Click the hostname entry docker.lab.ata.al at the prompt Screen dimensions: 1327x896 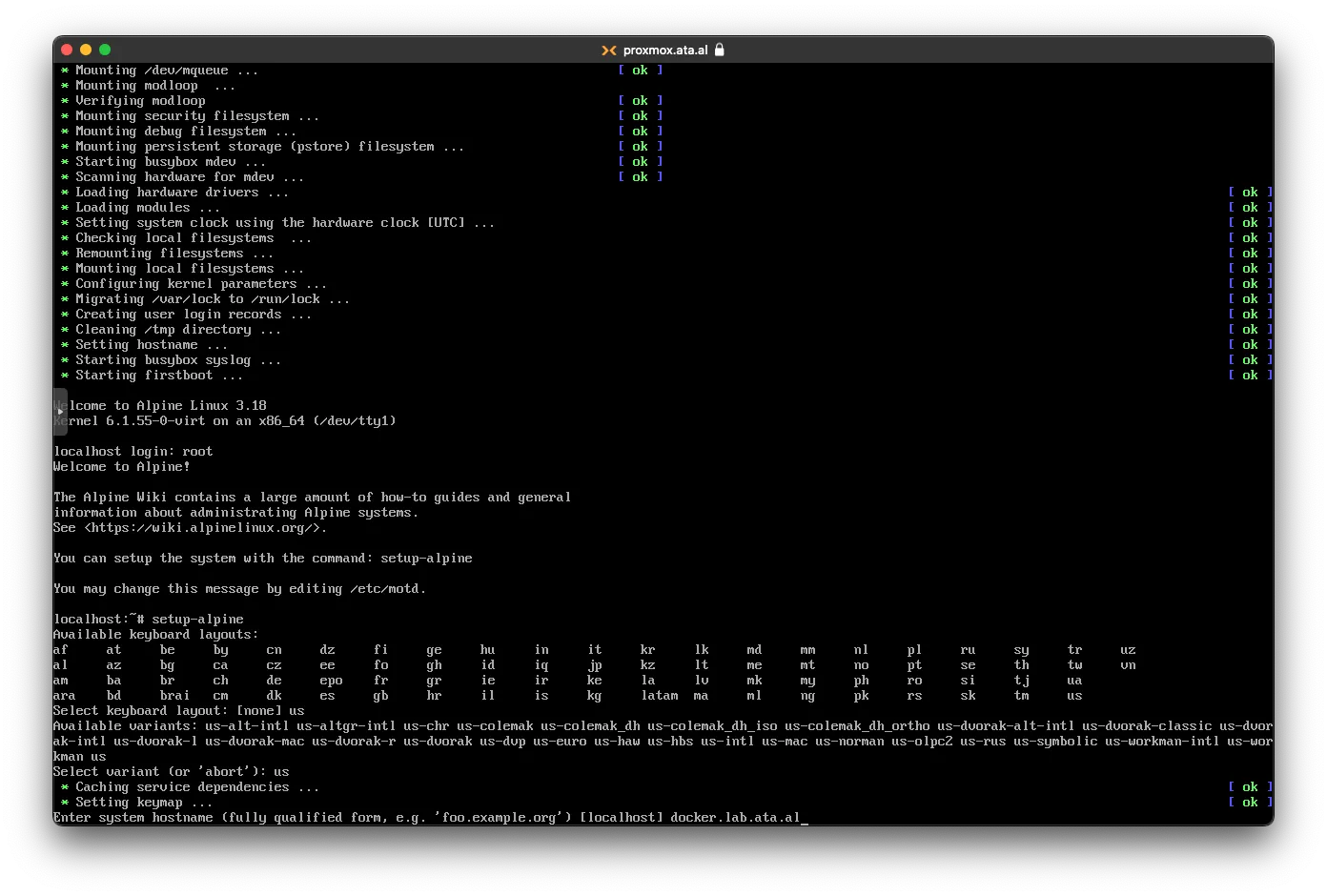coord(735,817)
